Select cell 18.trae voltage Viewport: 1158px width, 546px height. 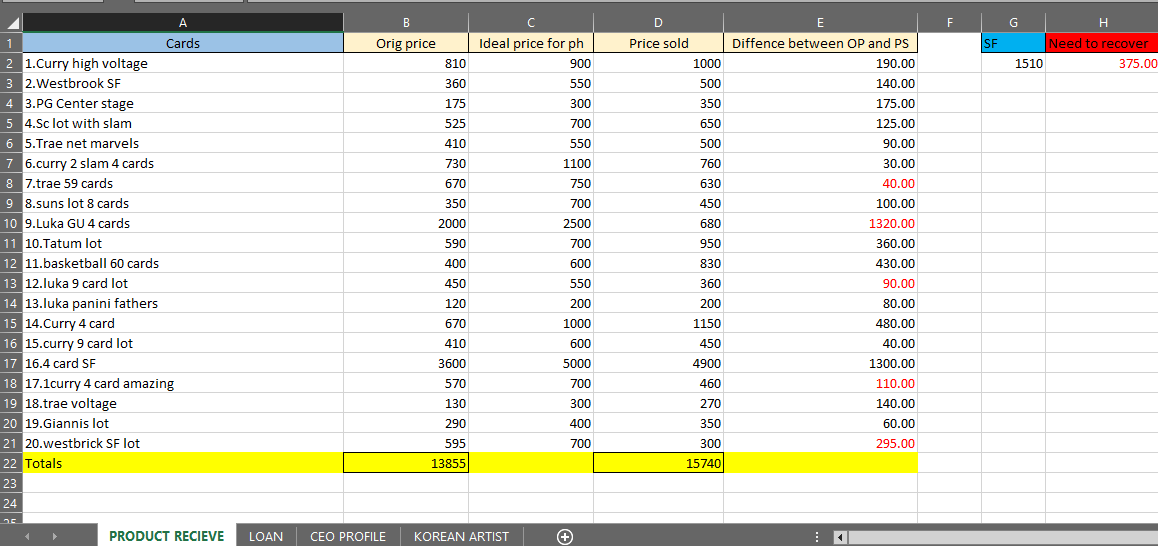(x=183, y=403)
